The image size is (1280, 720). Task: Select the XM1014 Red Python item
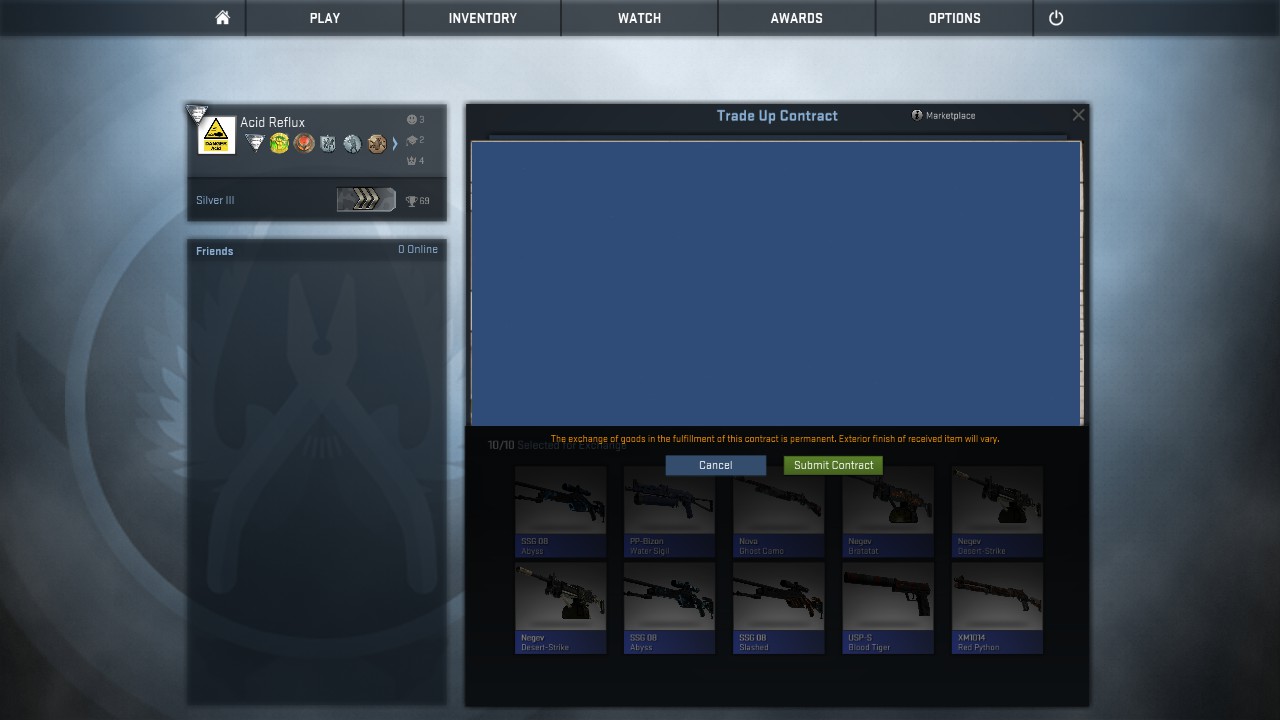click(x=997, y=608)
